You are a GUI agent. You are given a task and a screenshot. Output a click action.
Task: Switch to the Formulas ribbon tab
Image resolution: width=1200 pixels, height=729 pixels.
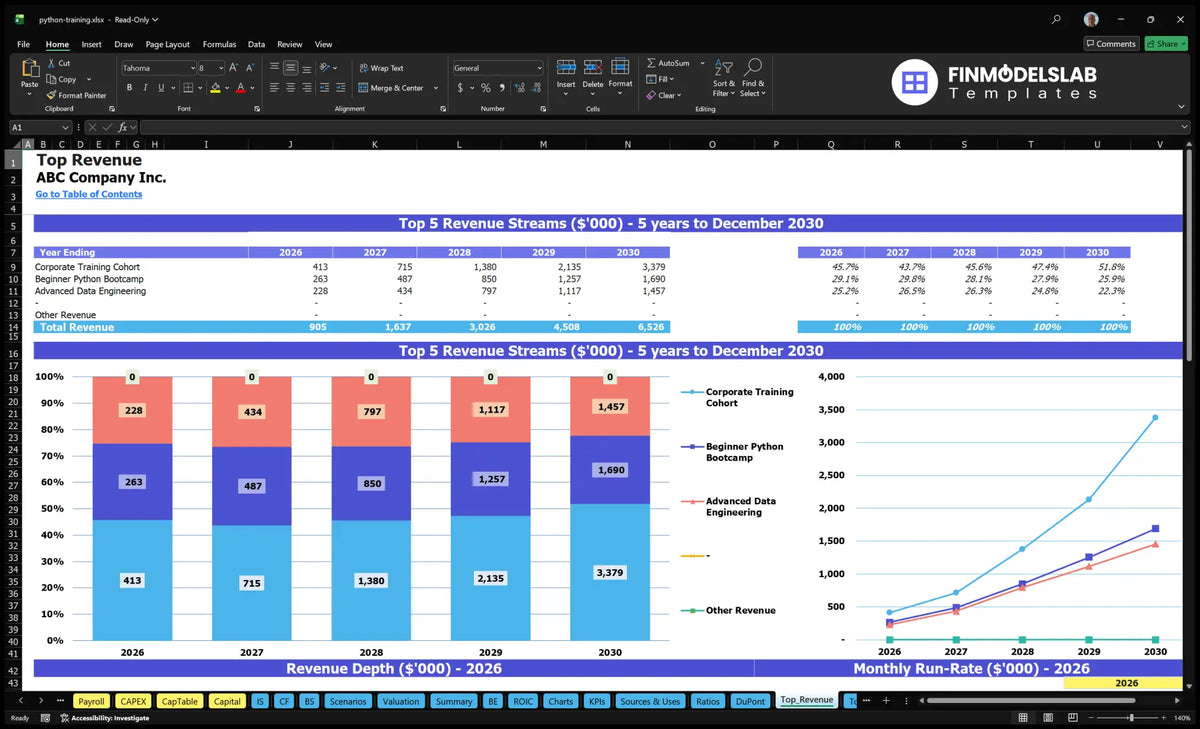click(x=219, y=44)
